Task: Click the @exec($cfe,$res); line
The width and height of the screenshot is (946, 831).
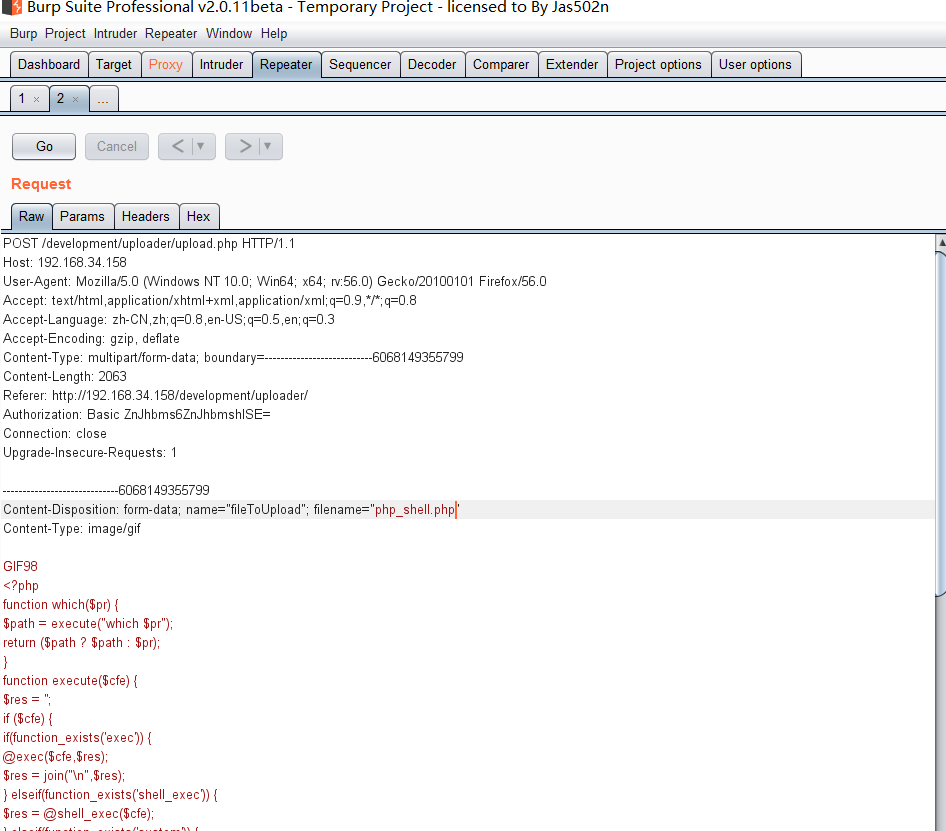Action: [56, 757]
